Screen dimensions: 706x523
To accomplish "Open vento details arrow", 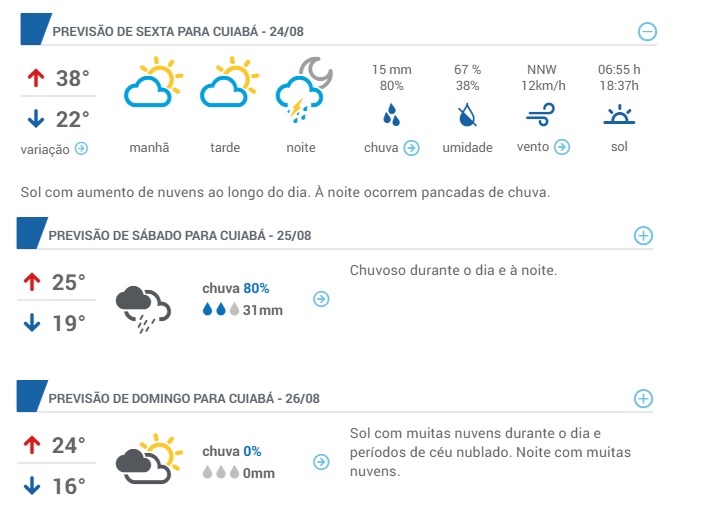I will point(562,148).
